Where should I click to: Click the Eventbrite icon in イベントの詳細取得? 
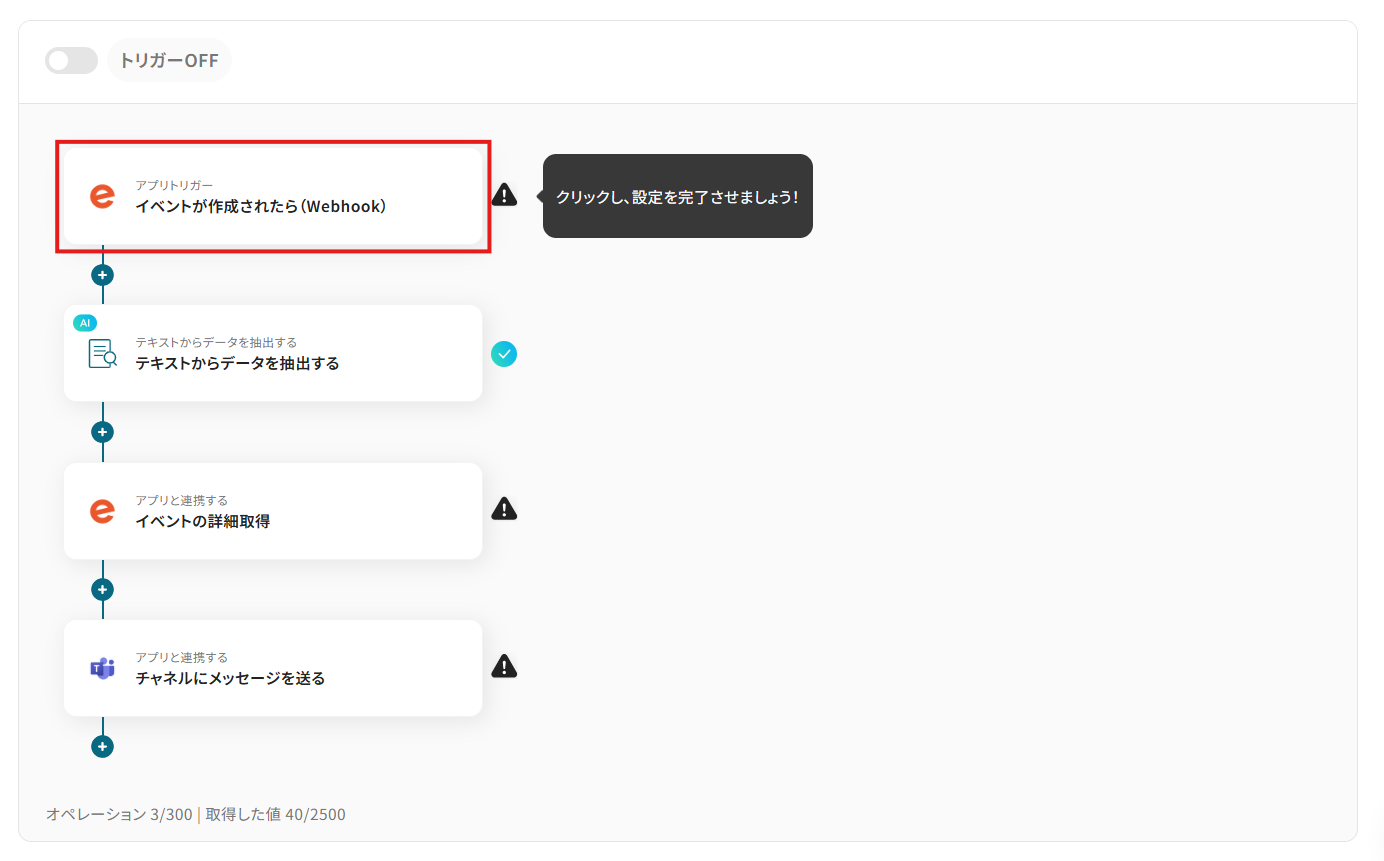(x=102, y=511)
